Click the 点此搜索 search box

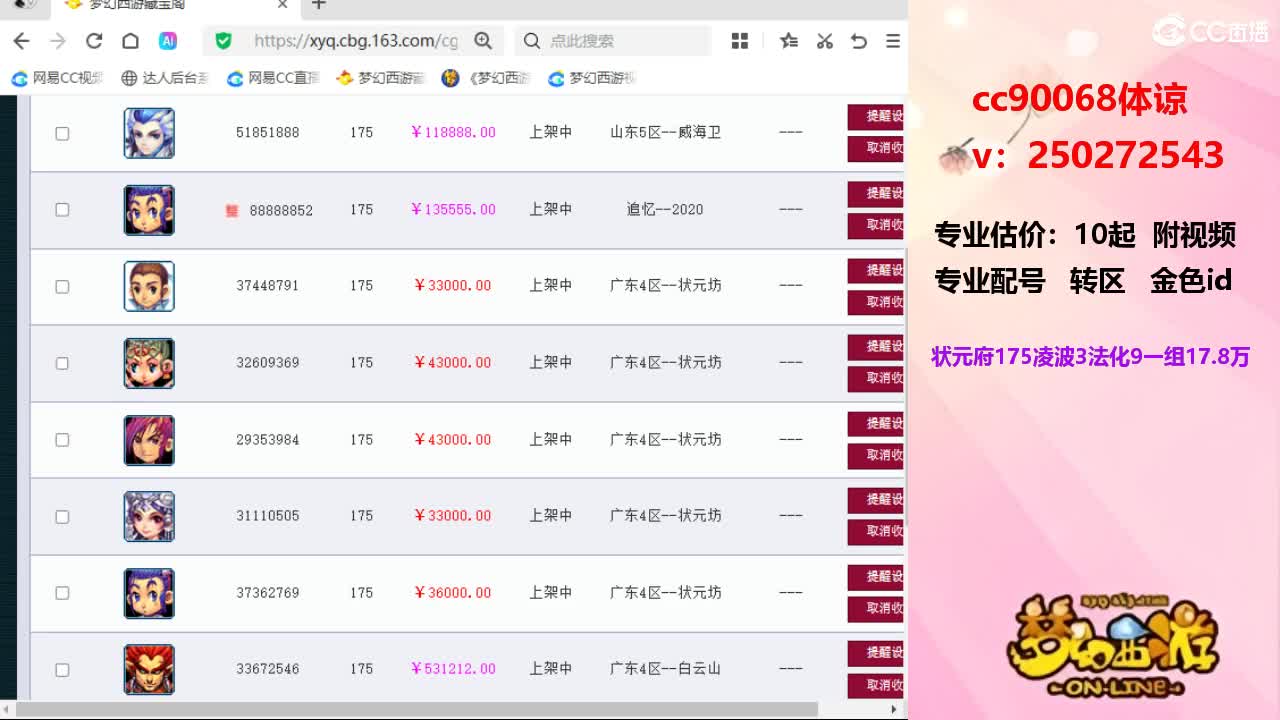tap(612, 41)
